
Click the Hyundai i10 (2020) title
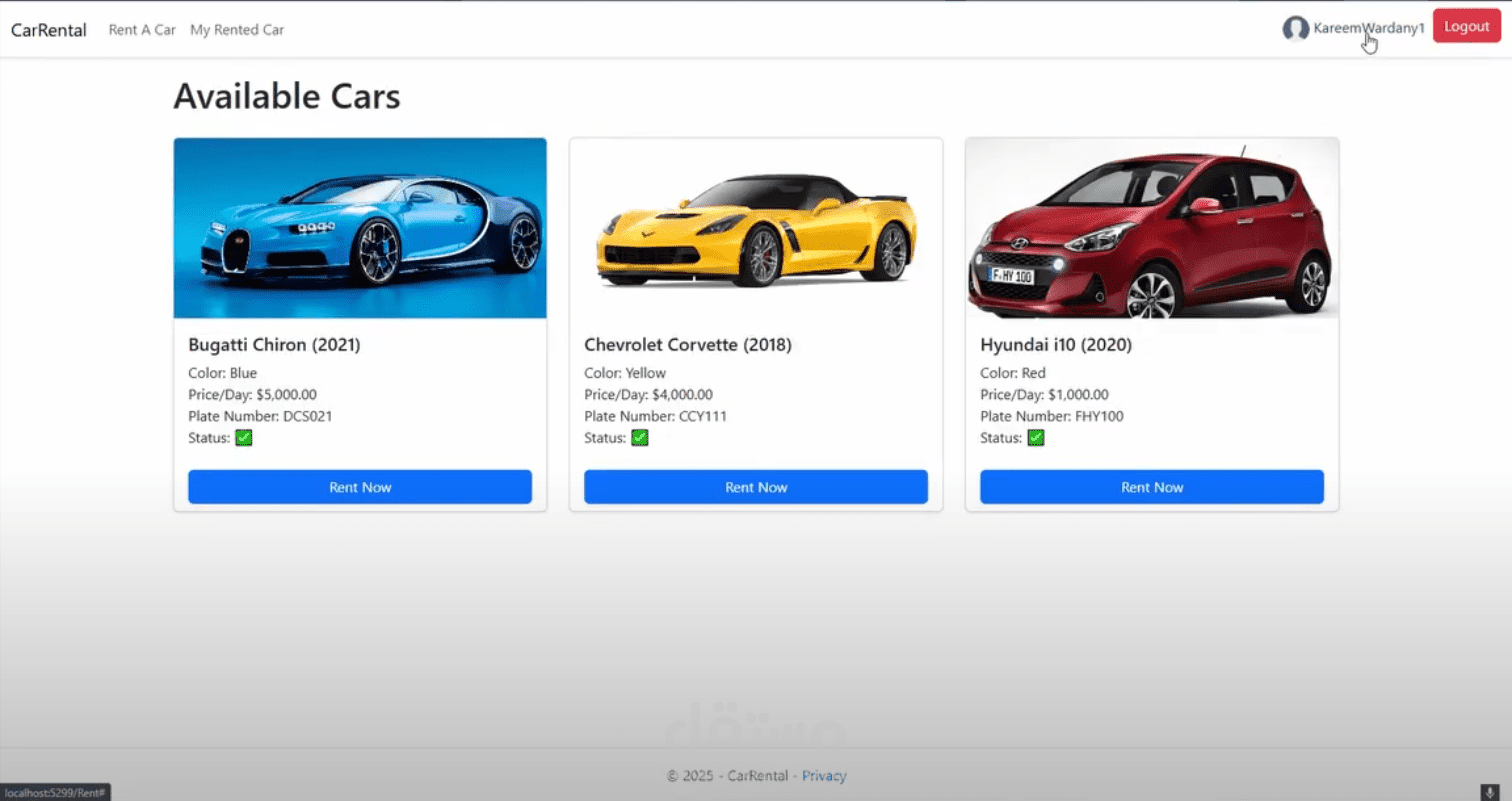coord(1056,345)
